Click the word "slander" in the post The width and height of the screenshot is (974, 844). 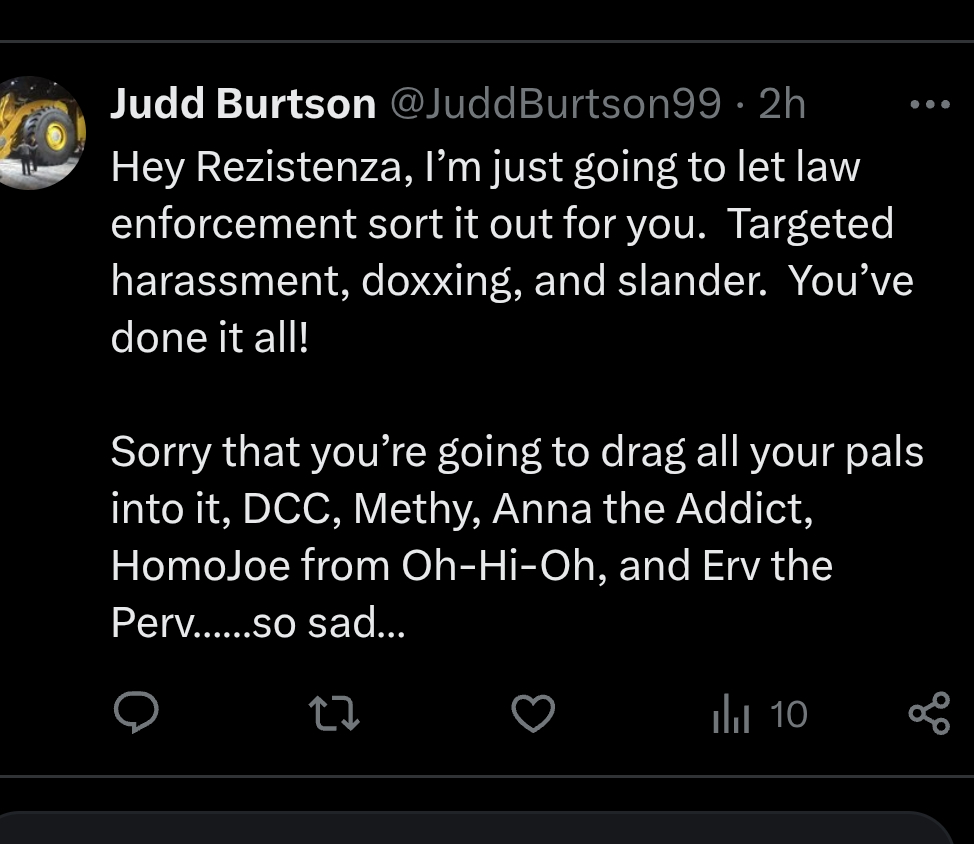[x=690, y=281]
